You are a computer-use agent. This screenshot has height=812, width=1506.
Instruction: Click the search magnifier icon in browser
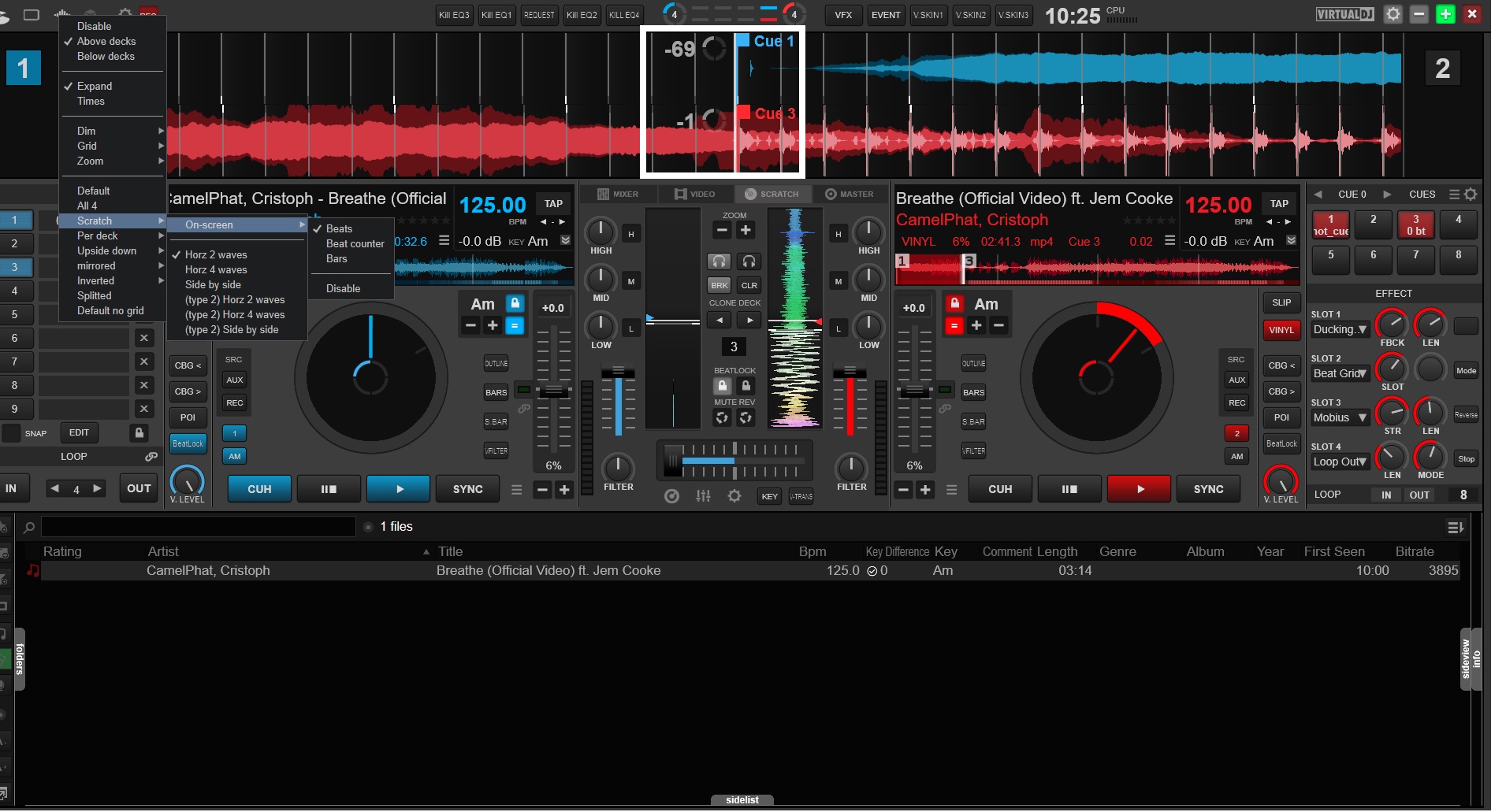[x=29, y=527]
